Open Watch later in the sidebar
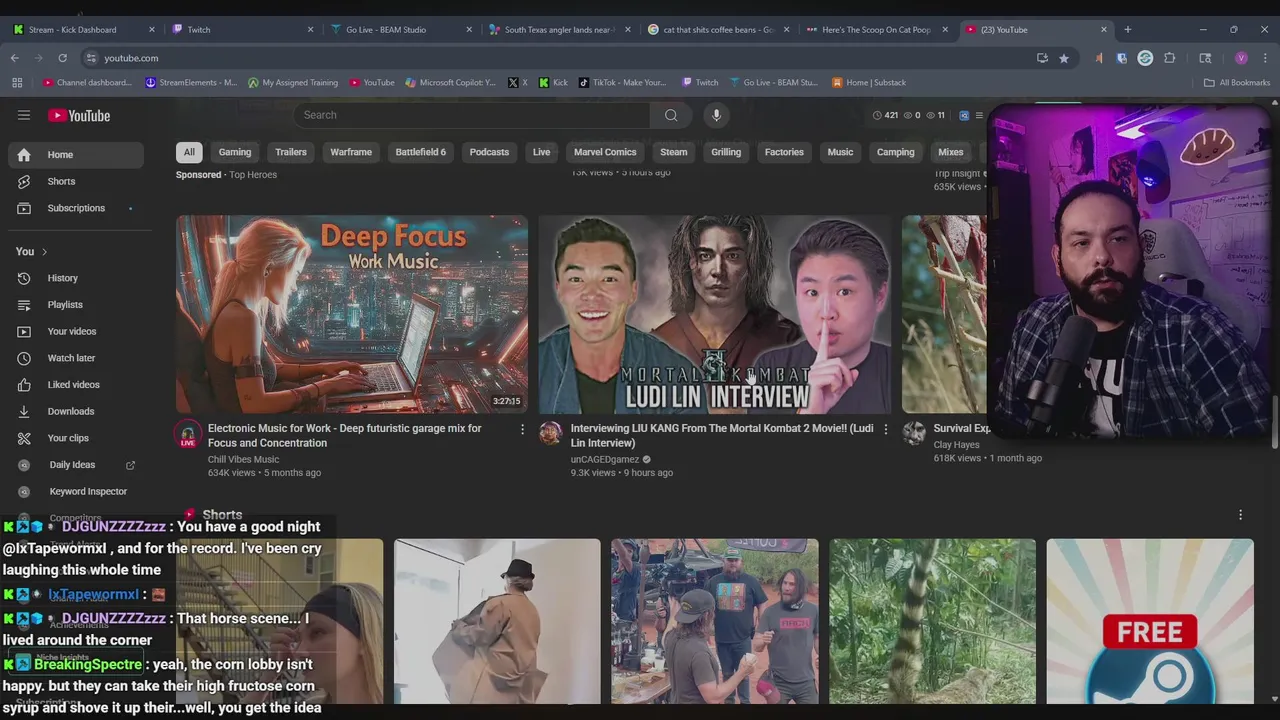1280x720 pixels. pos(76,358)
